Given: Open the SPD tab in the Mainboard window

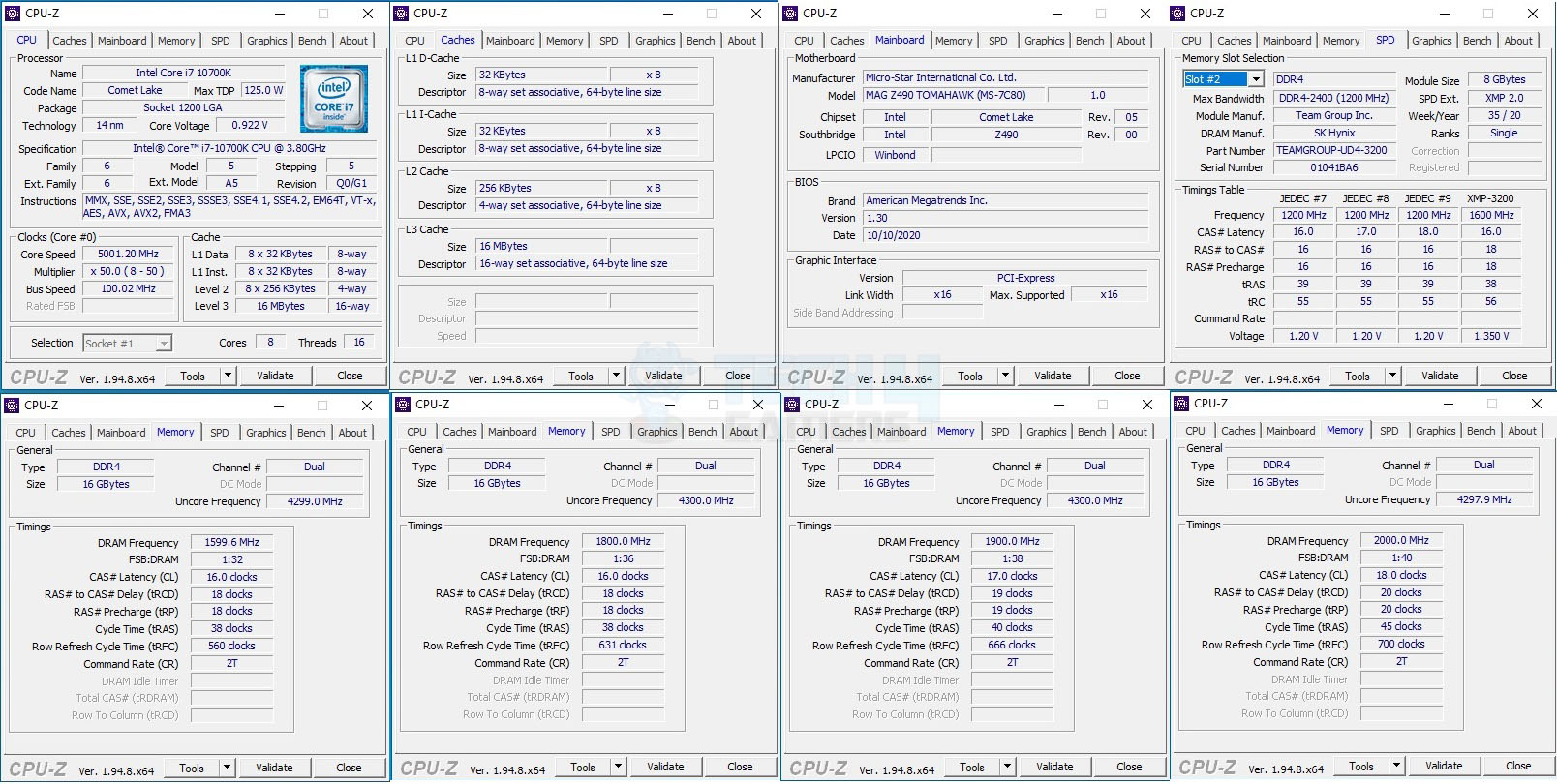Looking at the screenshot, I should click(x=997, y=41).
